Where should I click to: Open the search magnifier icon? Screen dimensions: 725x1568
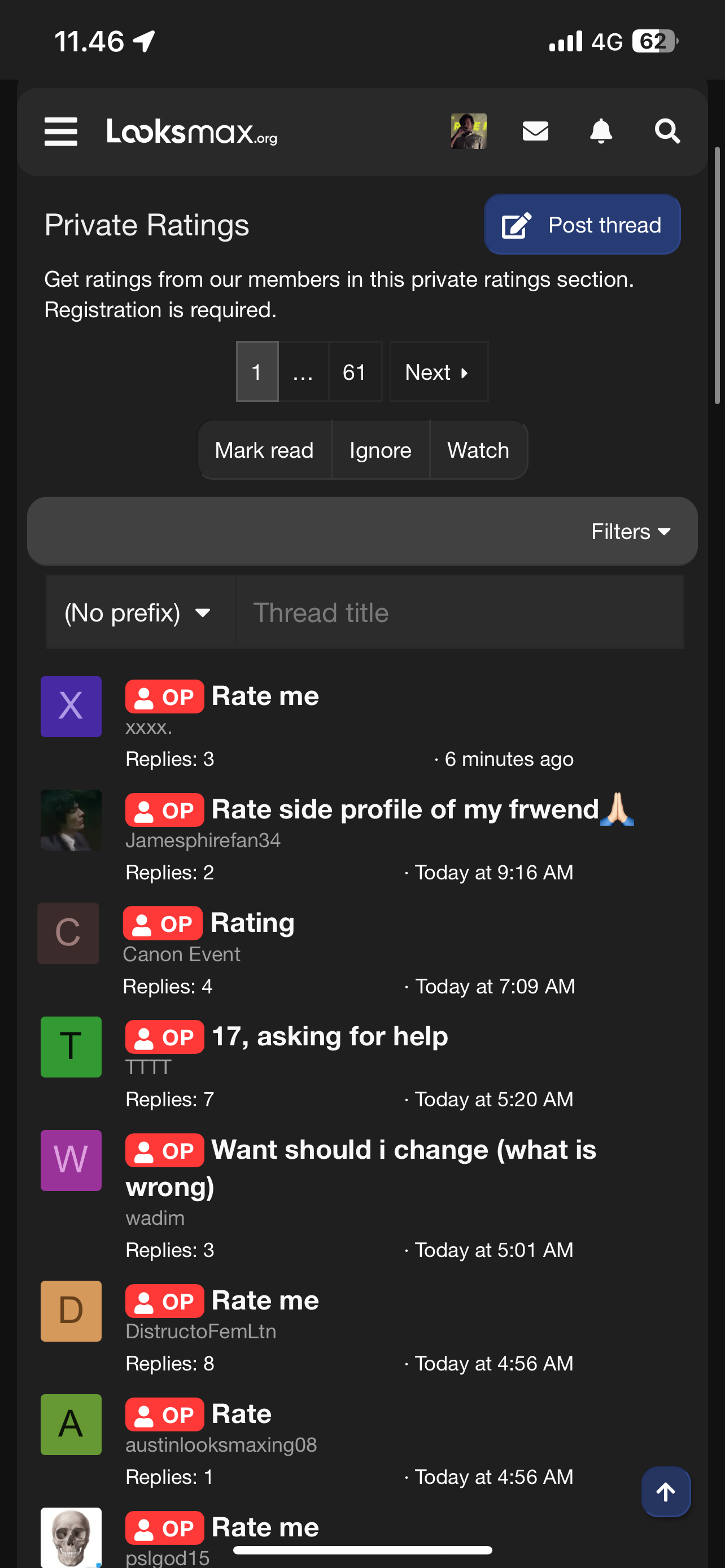pyautogui.click(x=667, y=131)
